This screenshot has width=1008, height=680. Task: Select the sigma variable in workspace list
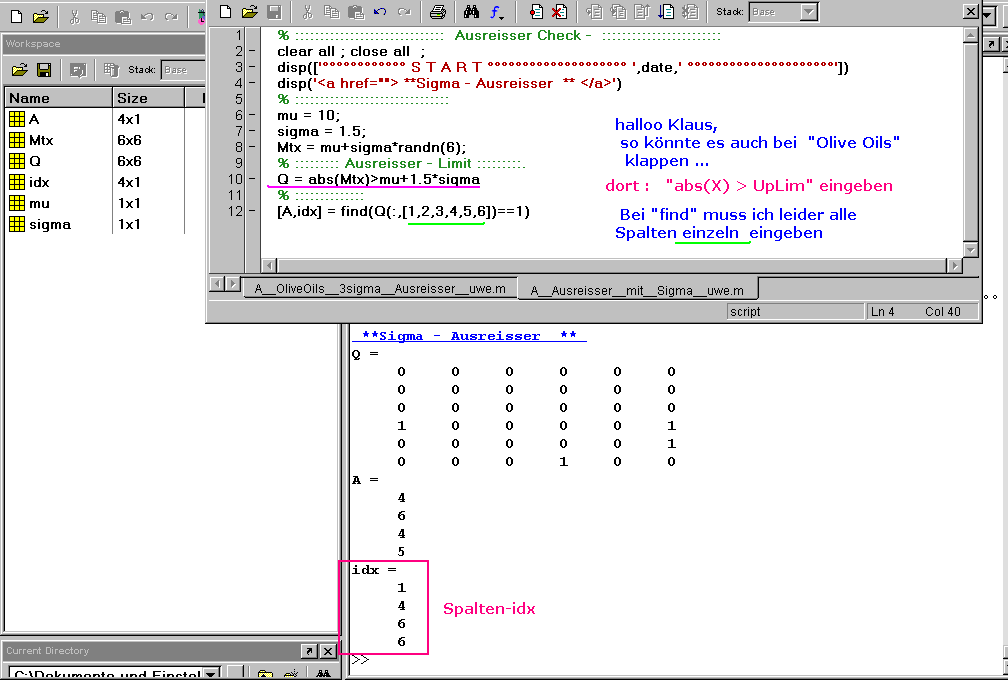pos(49,224)
